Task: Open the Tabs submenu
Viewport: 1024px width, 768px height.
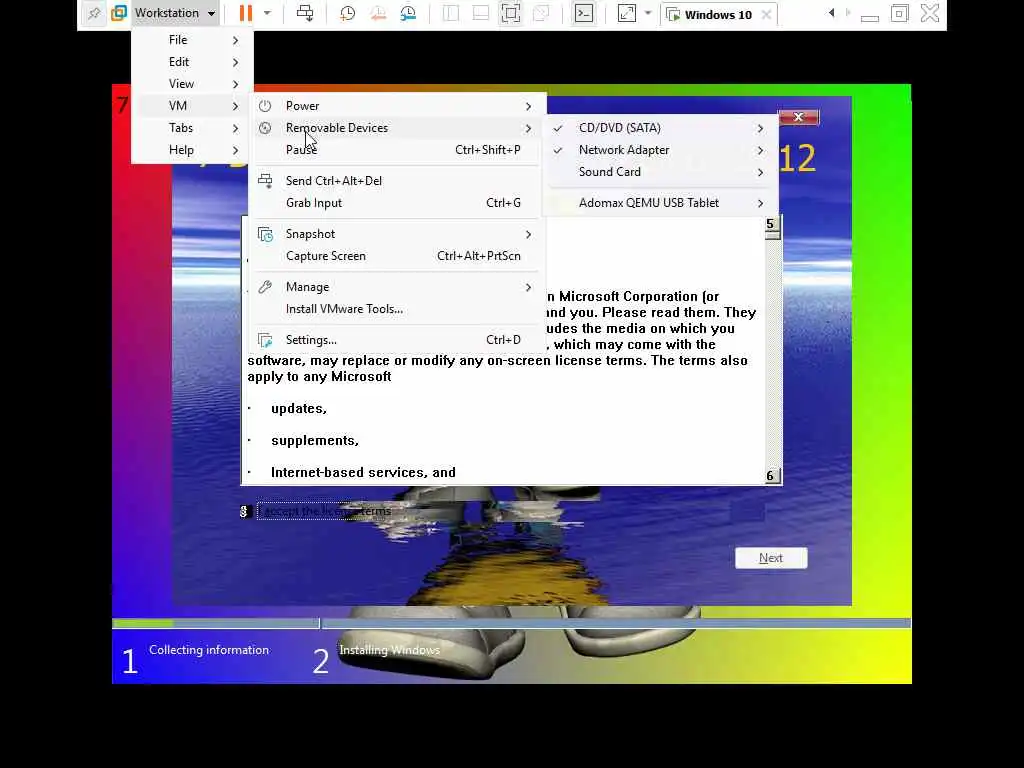Action: point(192,128)
